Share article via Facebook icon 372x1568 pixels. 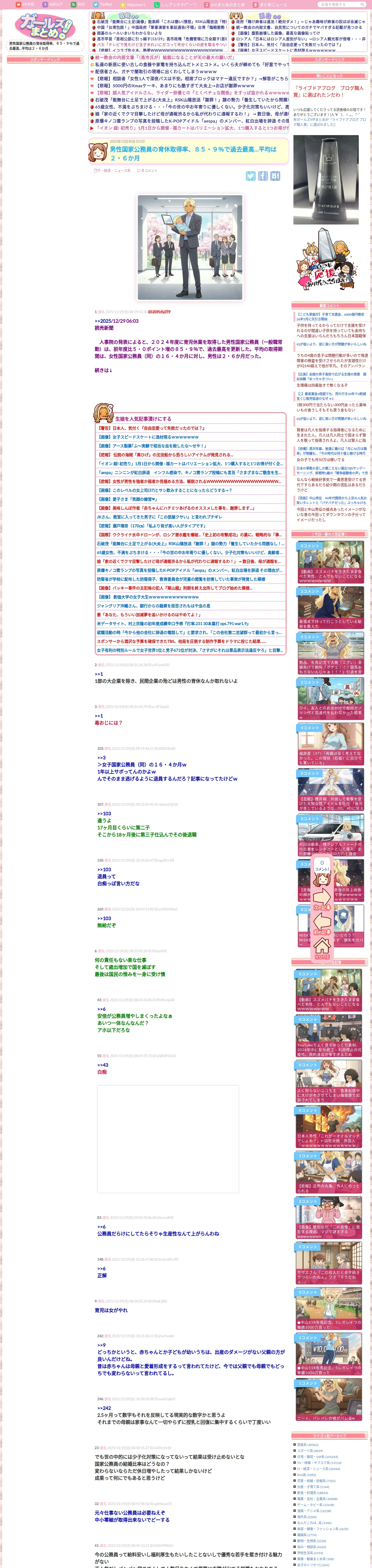pyautogui.click(x=263, y=176)
